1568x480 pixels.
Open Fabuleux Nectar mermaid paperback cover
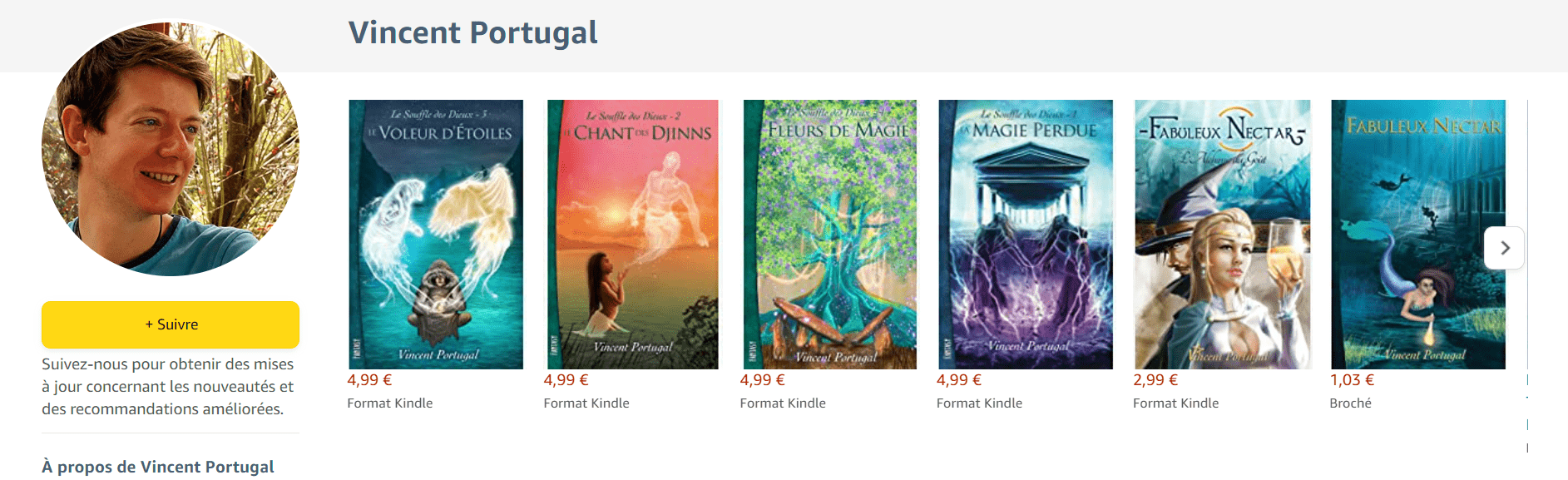[1418, 235]
